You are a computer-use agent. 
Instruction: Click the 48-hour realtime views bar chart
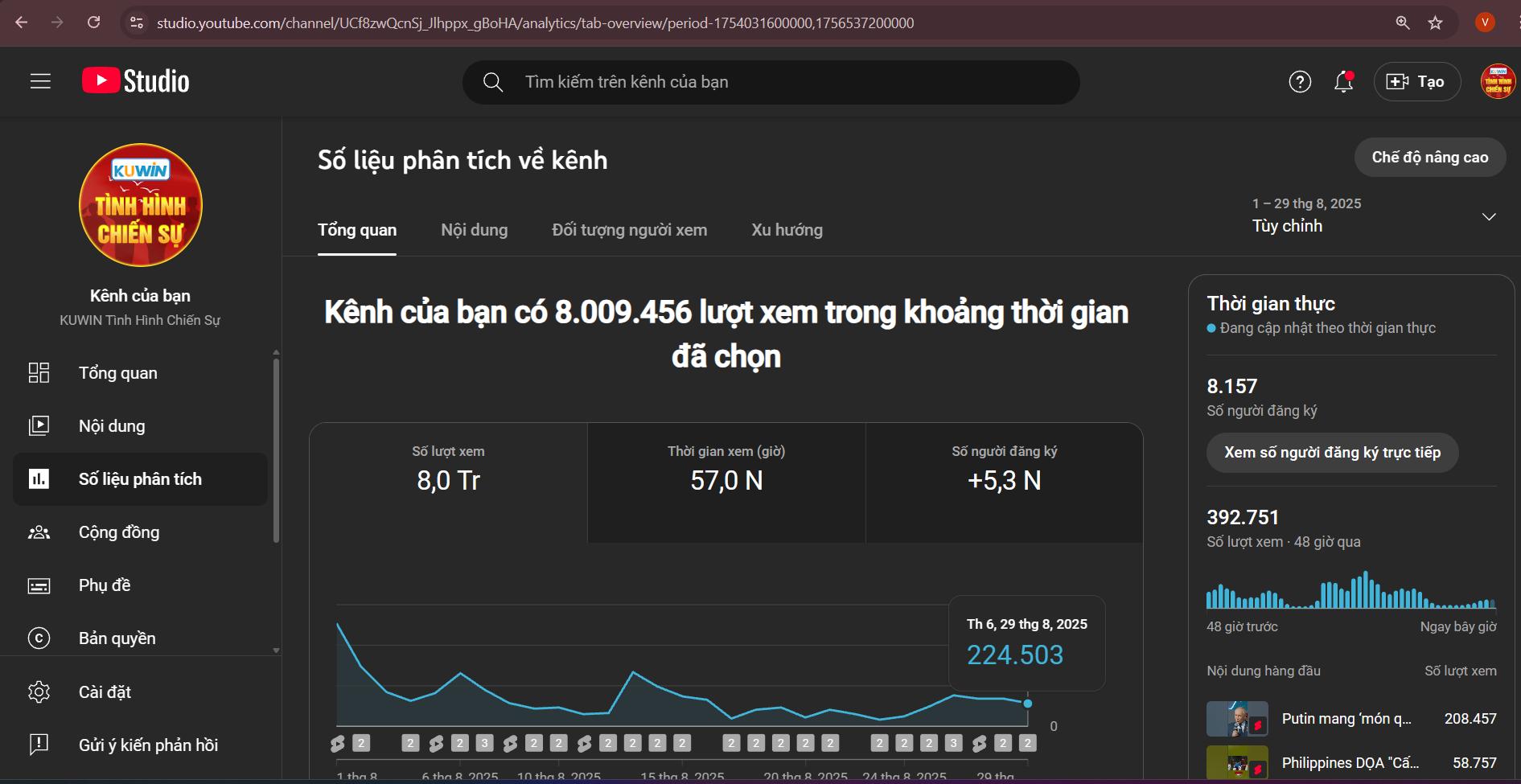tap(1351, 589)
